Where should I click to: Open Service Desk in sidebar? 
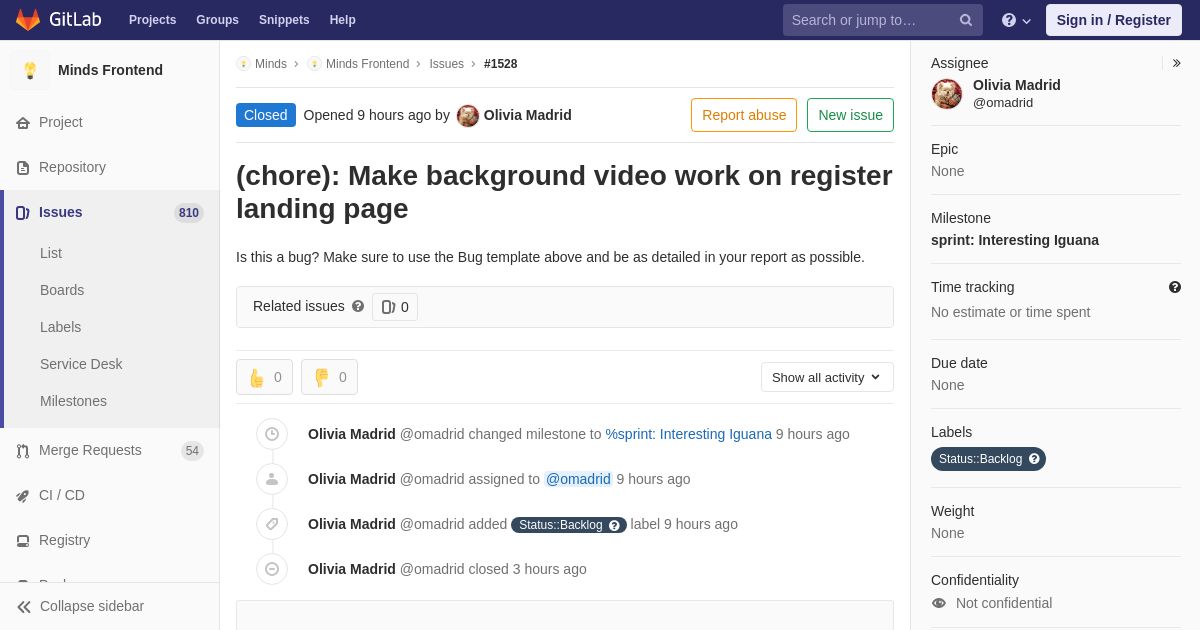[x=81, y=364]
